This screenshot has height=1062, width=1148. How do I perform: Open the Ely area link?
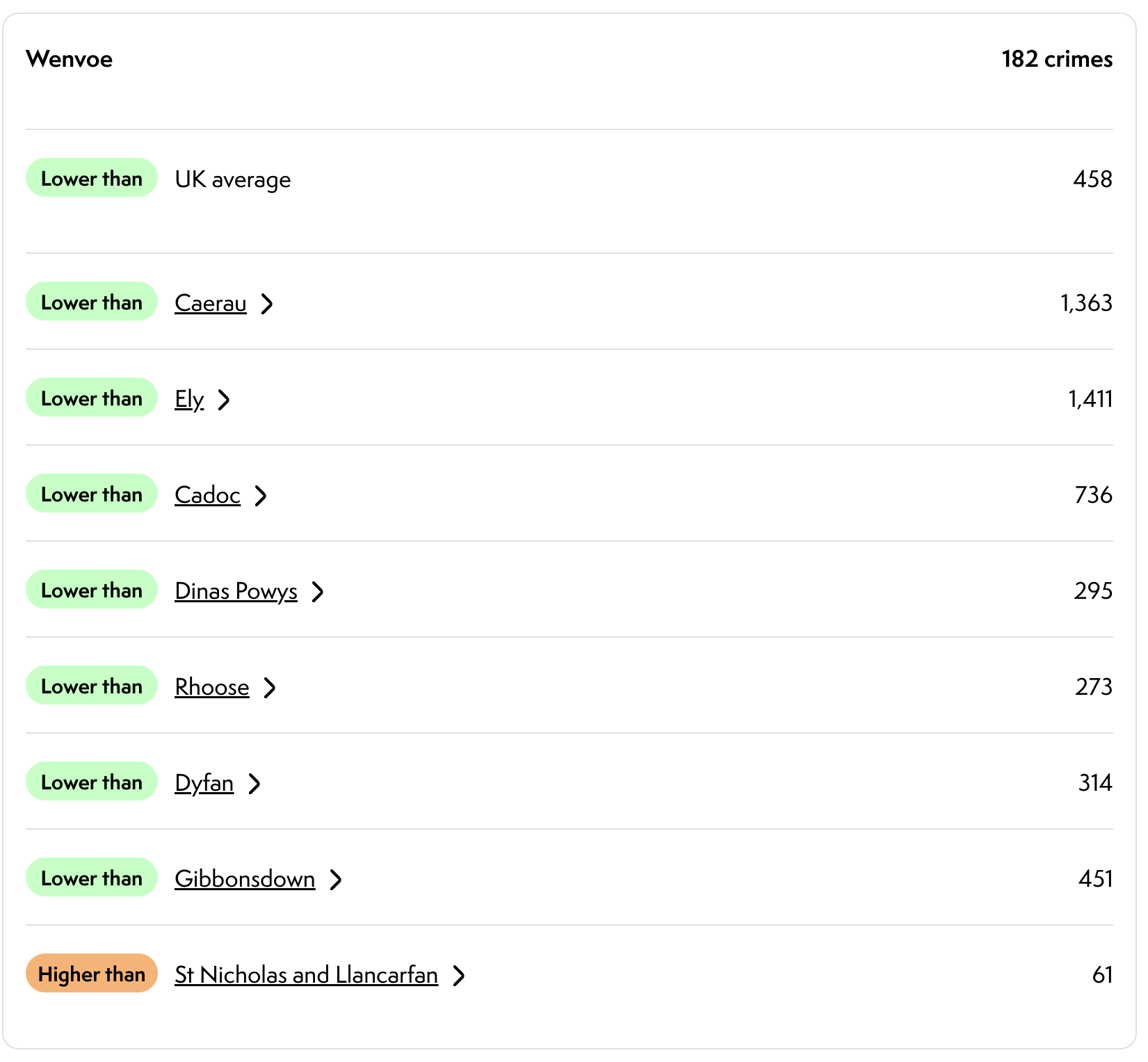pyautogui.click(x=189, y=399)
